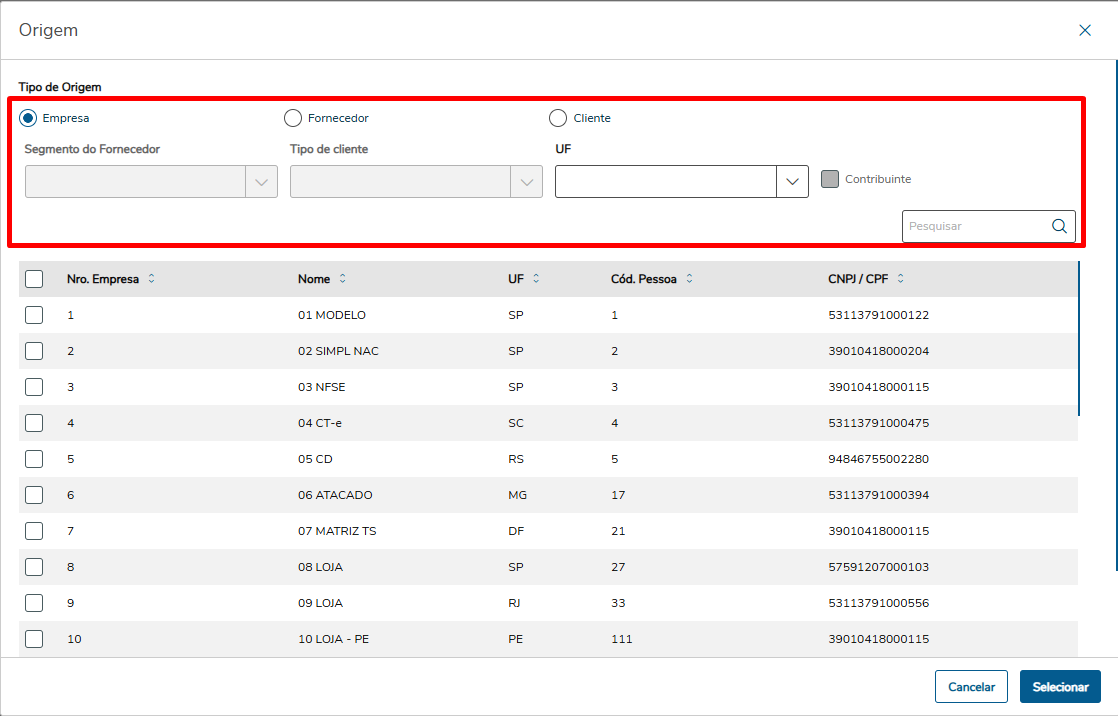Screen dimensions: 1118x716
Task: Sort by UF column arrows
Action: tap(536, 279)
